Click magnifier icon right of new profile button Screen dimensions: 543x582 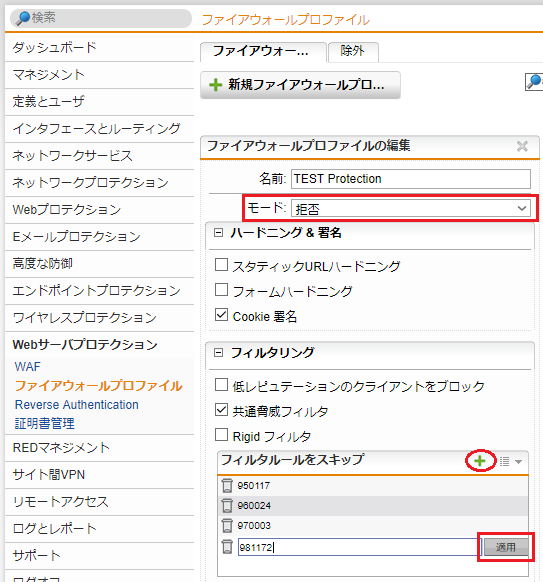coord(534,82)
